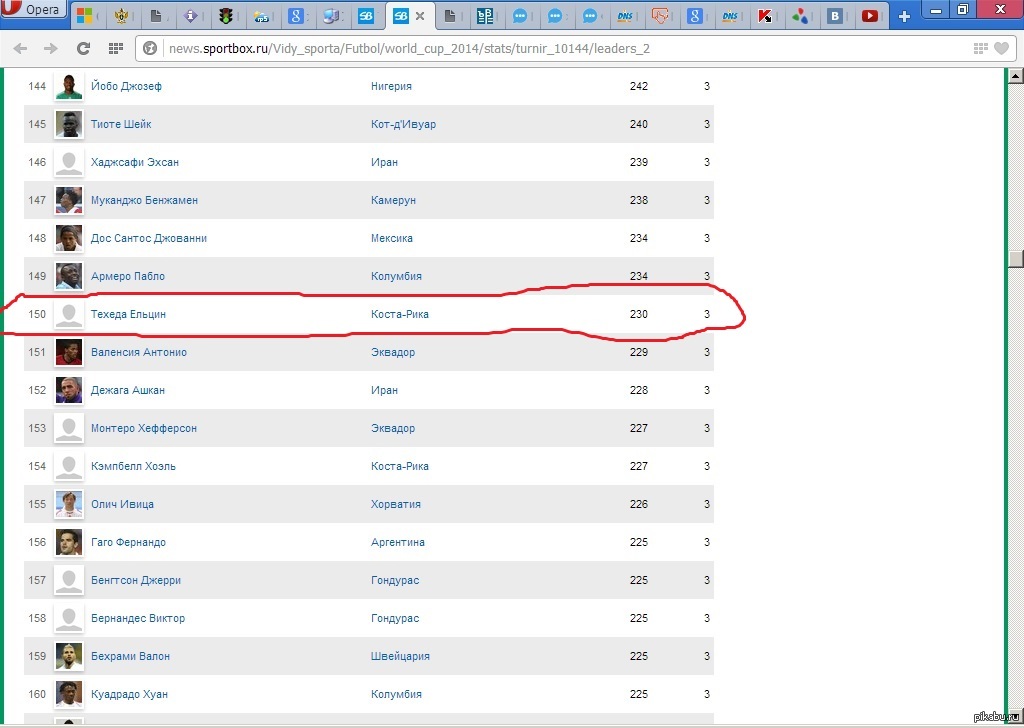
Task: Click rank number 155 in Олич row
Action: (37, 504)
